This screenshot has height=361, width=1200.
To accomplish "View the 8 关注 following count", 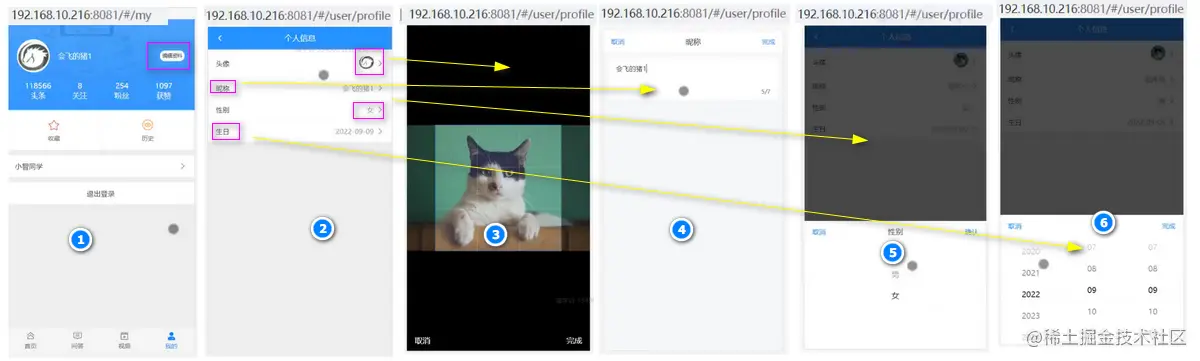I will click(79, 91).
